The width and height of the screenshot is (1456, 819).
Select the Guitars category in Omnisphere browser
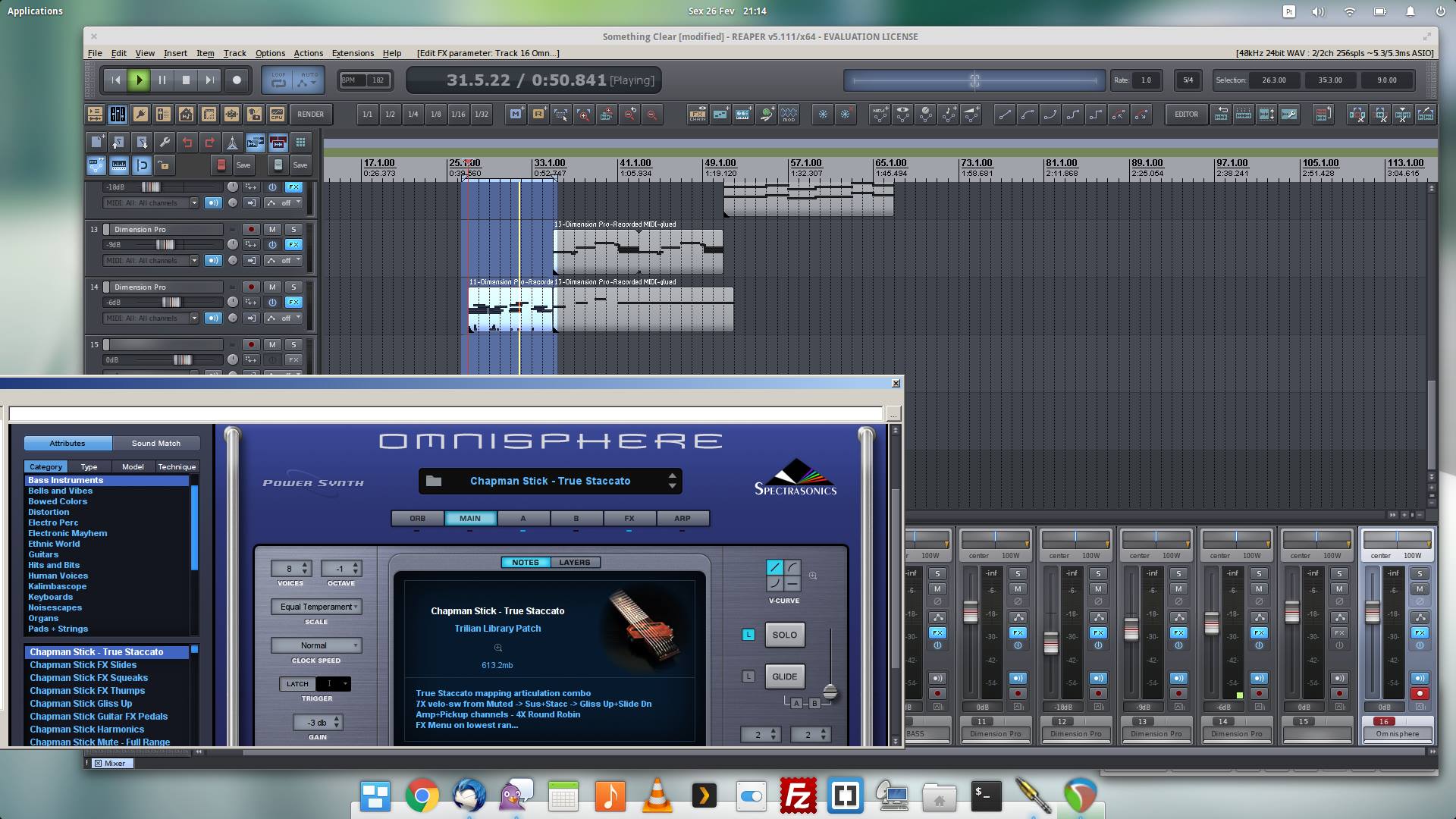tap(43, 554)
